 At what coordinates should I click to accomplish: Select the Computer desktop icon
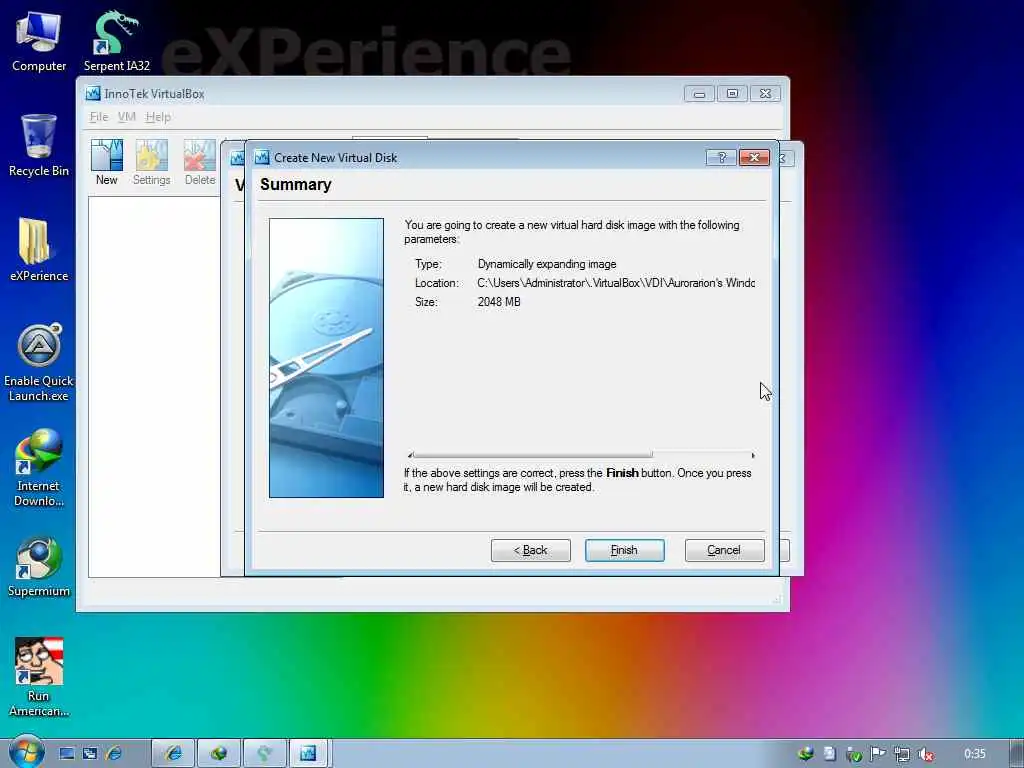[x=39, y=41]
